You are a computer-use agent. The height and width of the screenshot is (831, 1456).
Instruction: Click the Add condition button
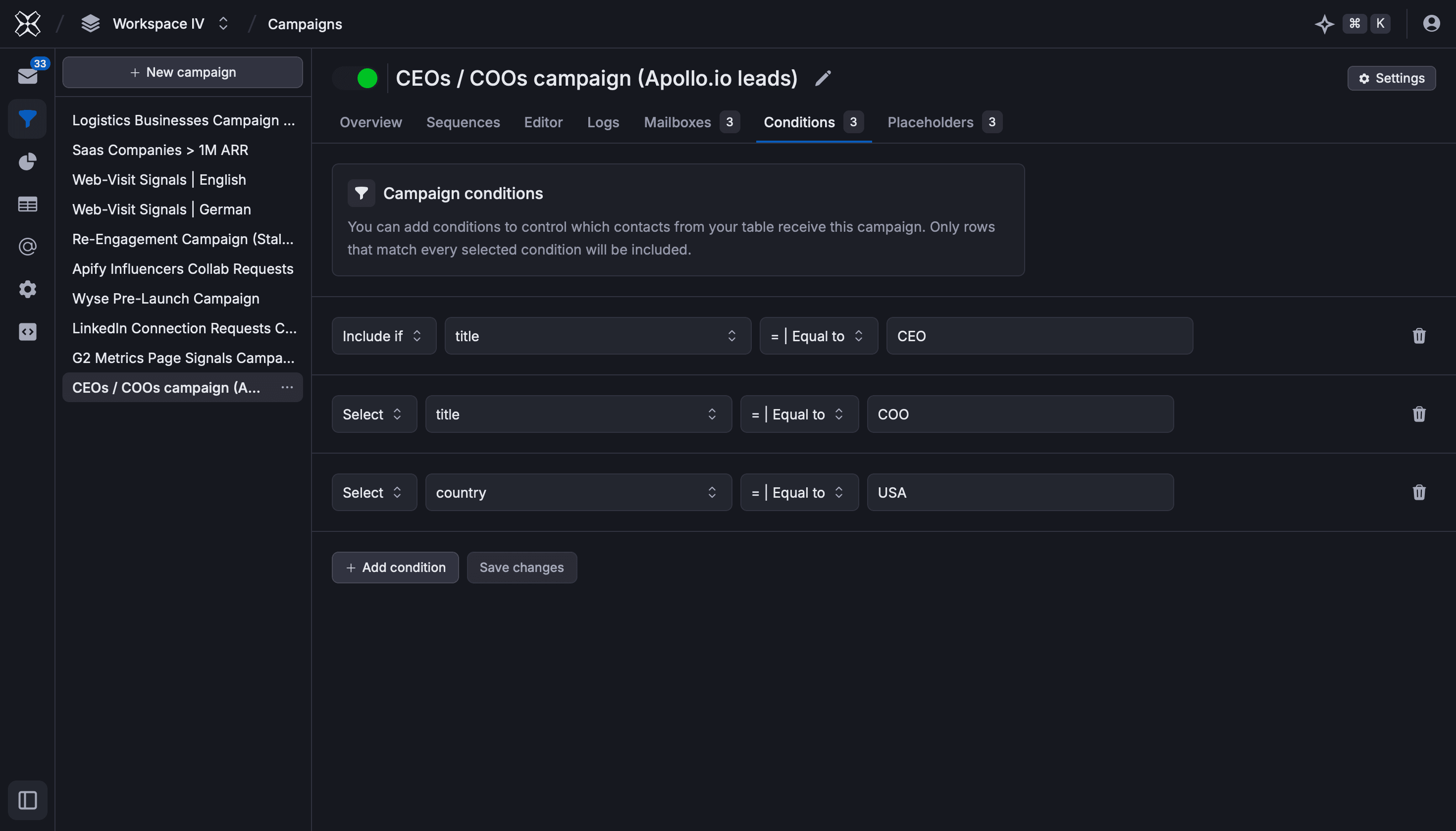(x=395, y=568)
